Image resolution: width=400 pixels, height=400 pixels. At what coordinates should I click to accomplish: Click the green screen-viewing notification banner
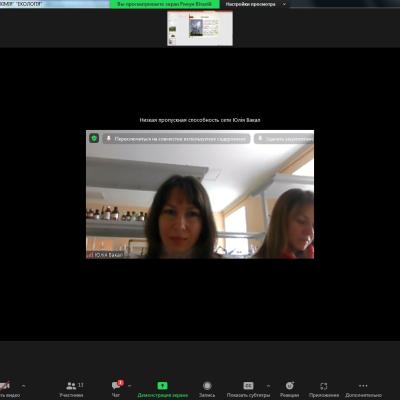165,4
